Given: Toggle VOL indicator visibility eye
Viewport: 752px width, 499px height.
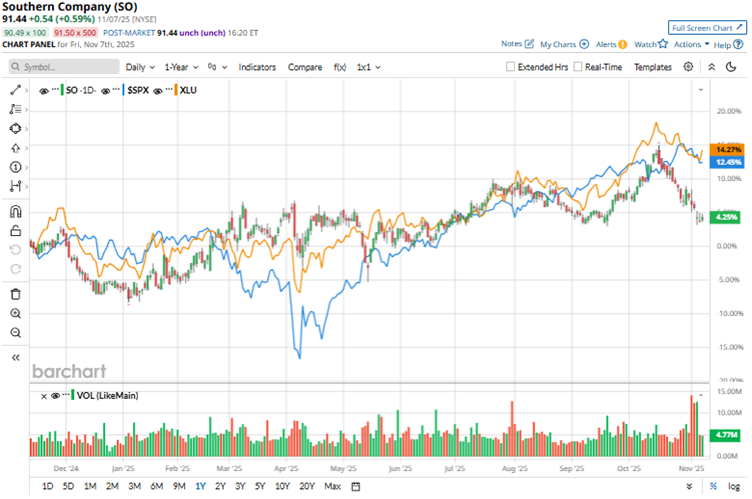Looking at the screenshot, I should 55,396.
